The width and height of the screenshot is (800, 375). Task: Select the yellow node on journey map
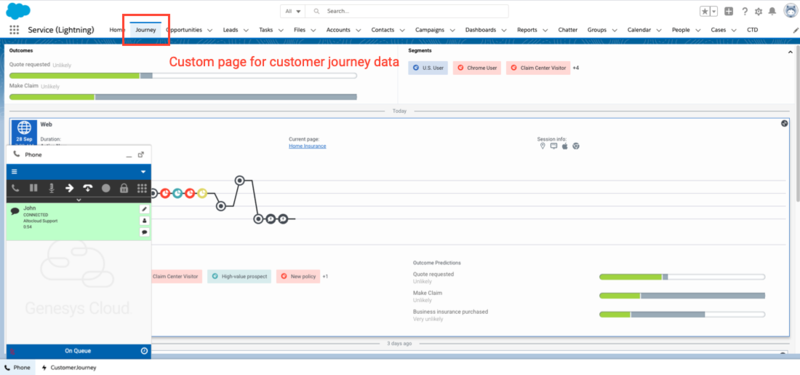(202, 193)
